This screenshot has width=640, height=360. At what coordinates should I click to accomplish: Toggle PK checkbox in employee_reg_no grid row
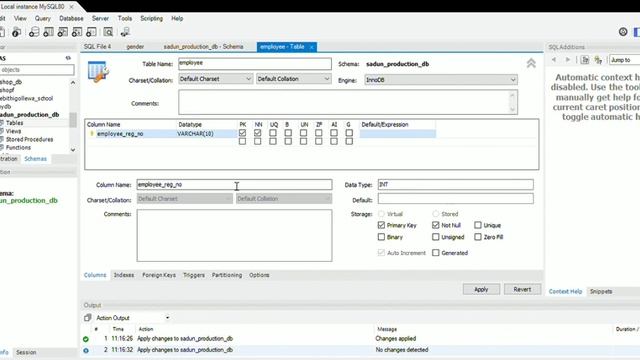242,133
